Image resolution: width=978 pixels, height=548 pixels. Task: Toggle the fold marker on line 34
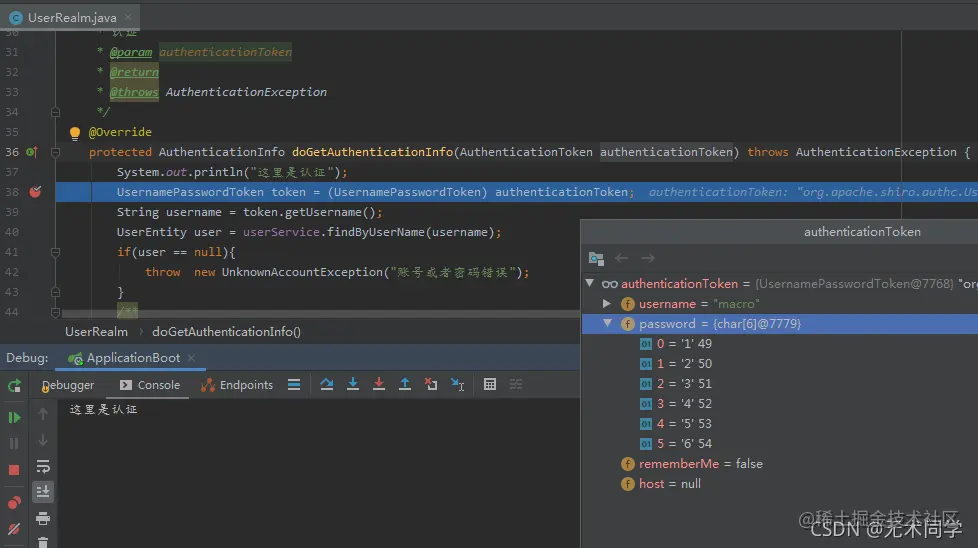click(55, 112)
